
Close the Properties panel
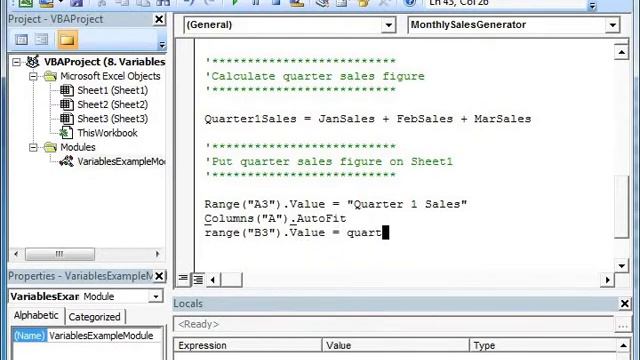pos(159,276)
